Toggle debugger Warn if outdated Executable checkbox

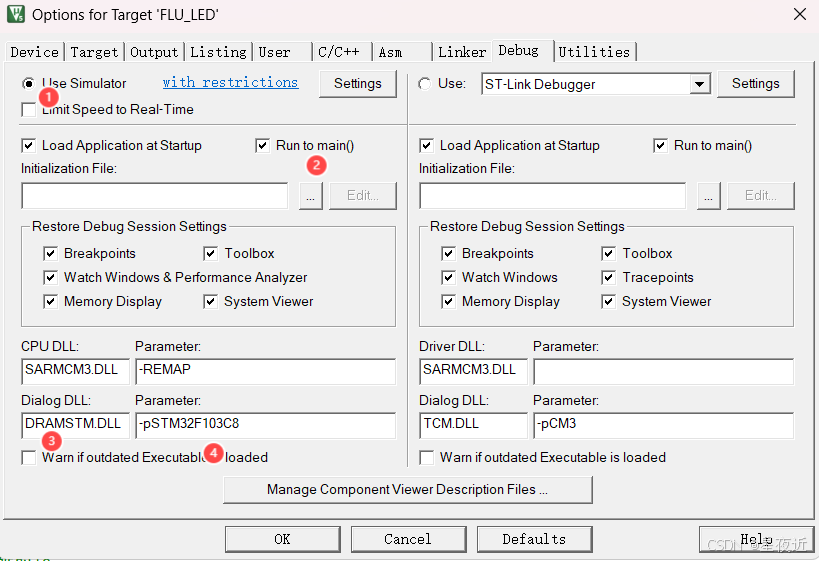[427, 458]
